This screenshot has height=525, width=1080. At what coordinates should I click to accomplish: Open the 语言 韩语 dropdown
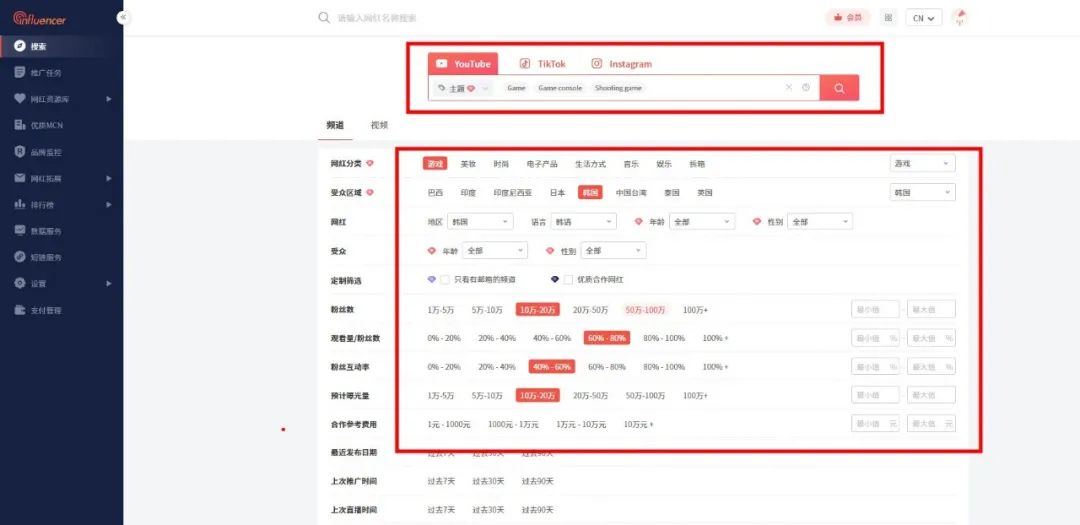click(x=583, y=222)
